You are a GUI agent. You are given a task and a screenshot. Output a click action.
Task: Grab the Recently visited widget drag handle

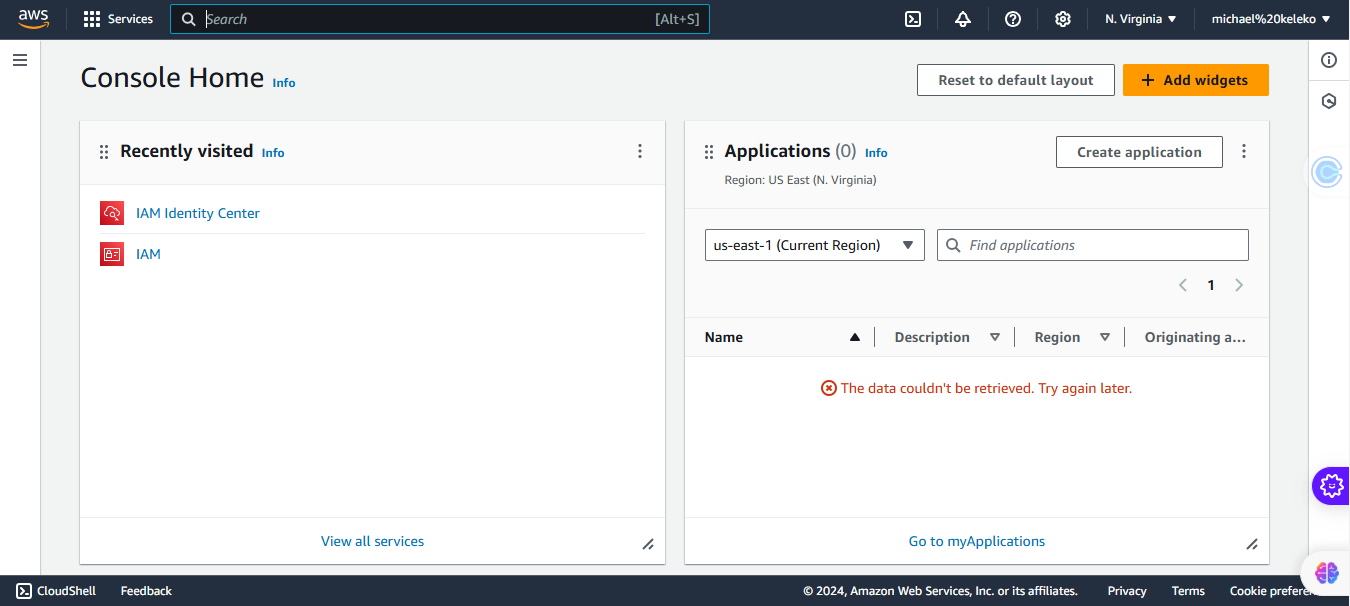pos(104,152)
